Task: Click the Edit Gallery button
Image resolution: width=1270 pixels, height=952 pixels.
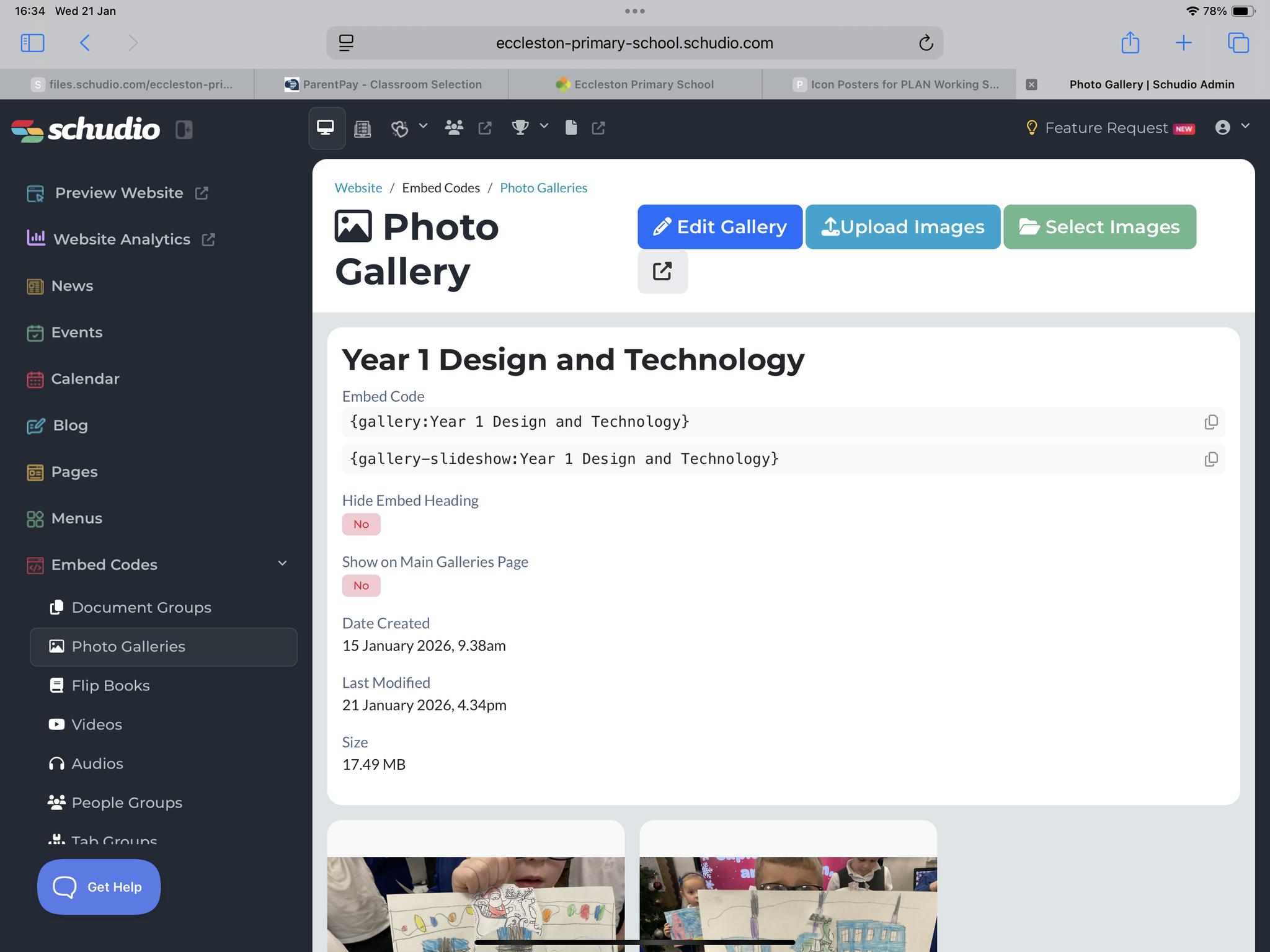Action: coord(719,227)
